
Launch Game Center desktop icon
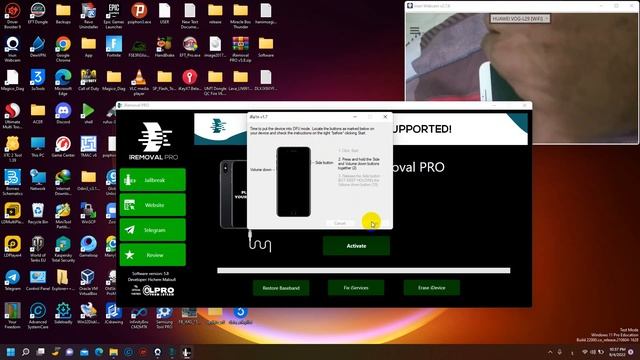(x=63, y=147)
